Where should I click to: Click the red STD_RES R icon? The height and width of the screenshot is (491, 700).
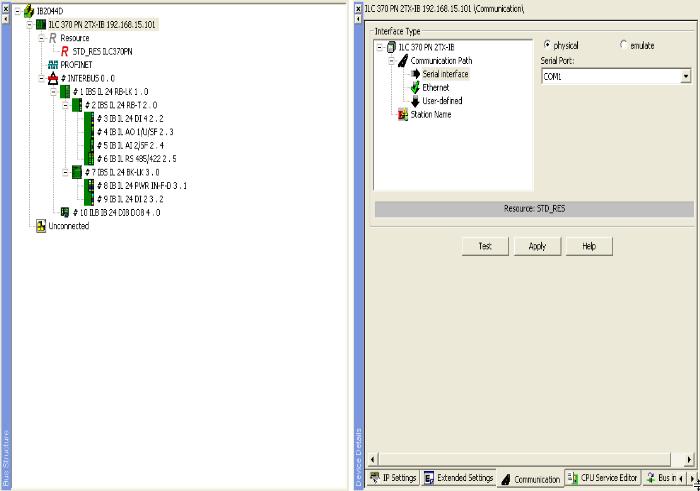point(65,51)
